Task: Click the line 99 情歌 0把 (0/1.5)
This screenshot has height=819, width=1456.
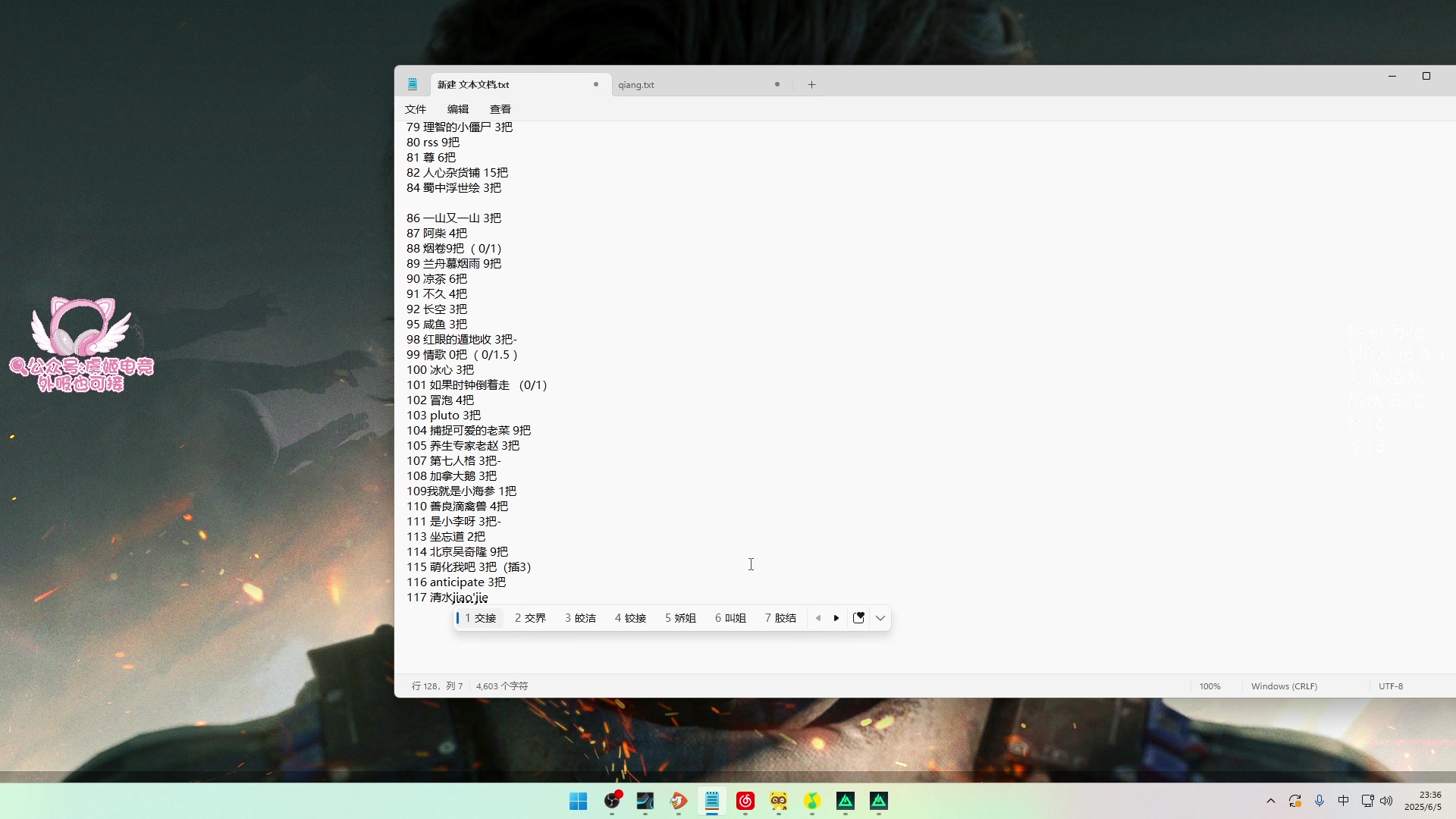Action: click(463, 355)
